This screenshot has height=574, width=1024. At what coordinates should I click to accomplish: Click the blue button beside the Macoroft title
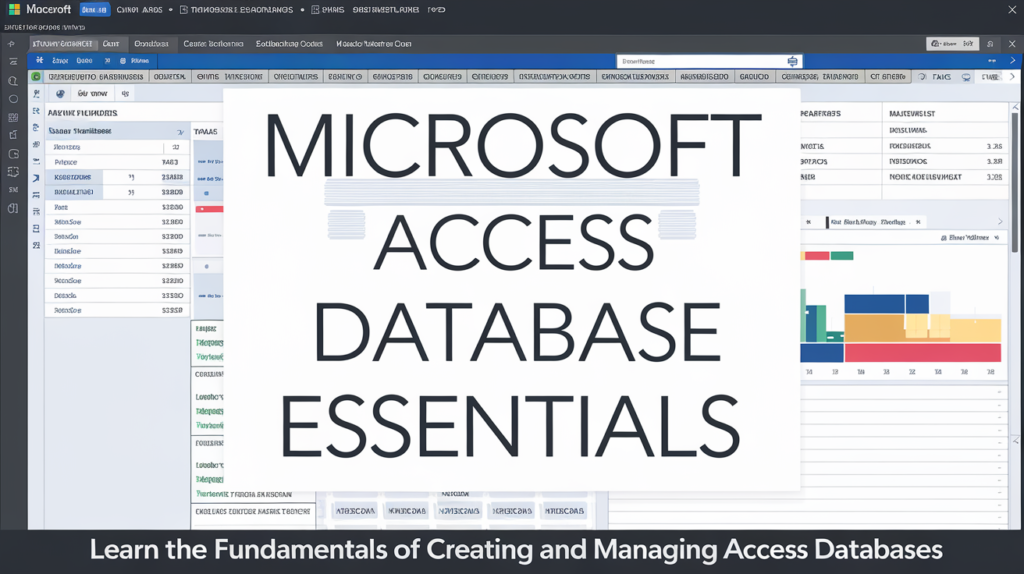pos(92,10)
